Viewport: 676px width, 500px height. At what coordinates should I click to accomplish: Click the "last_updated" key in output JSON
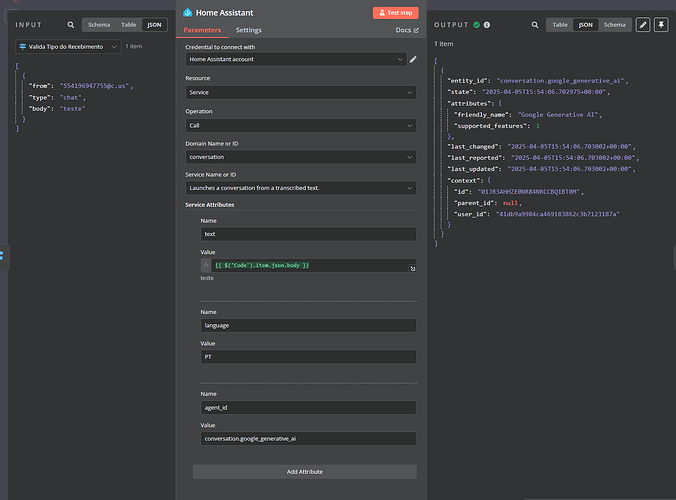[474, 169]
